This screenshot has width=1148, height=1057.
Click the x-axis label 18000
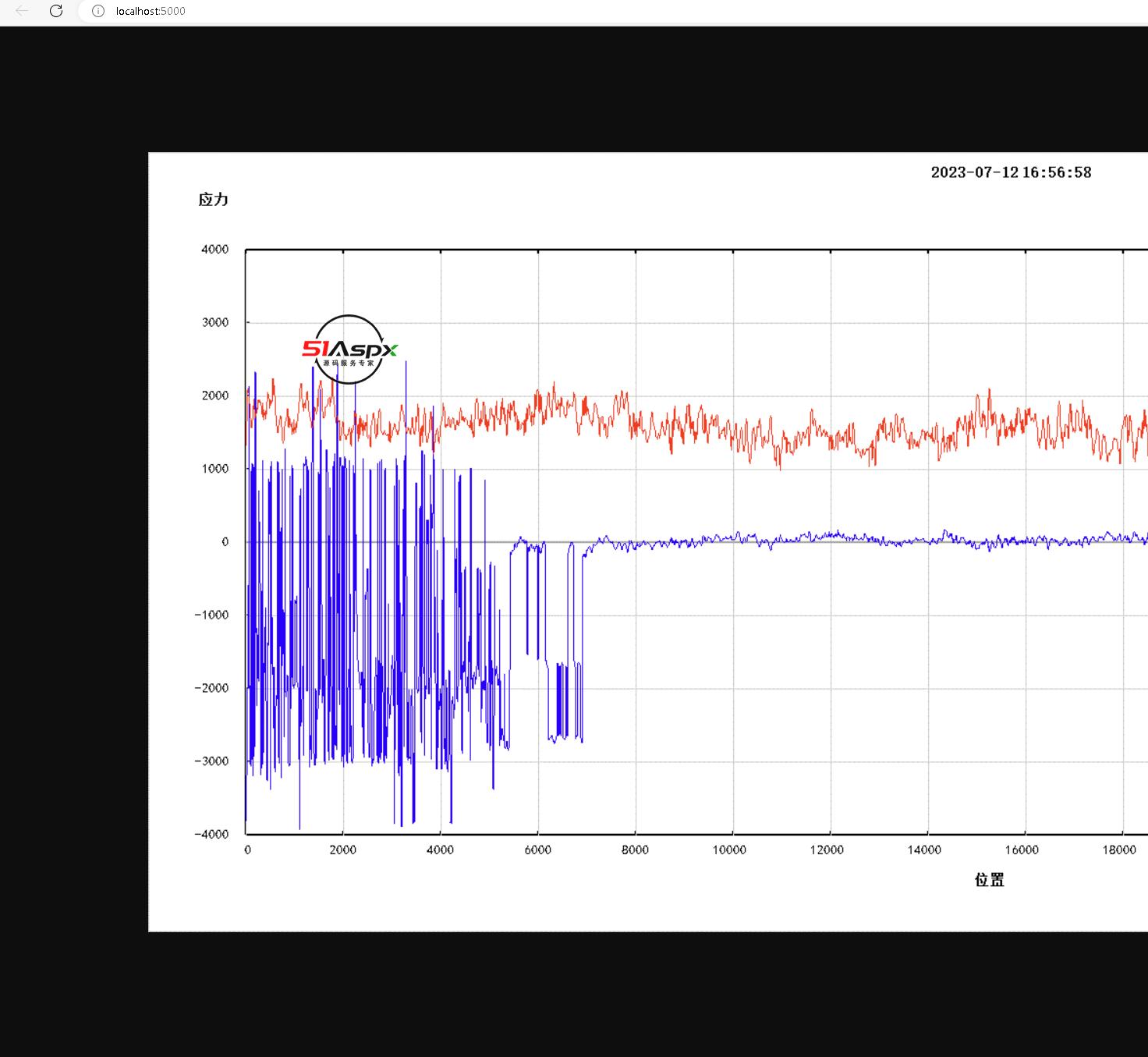(1119, 850)
